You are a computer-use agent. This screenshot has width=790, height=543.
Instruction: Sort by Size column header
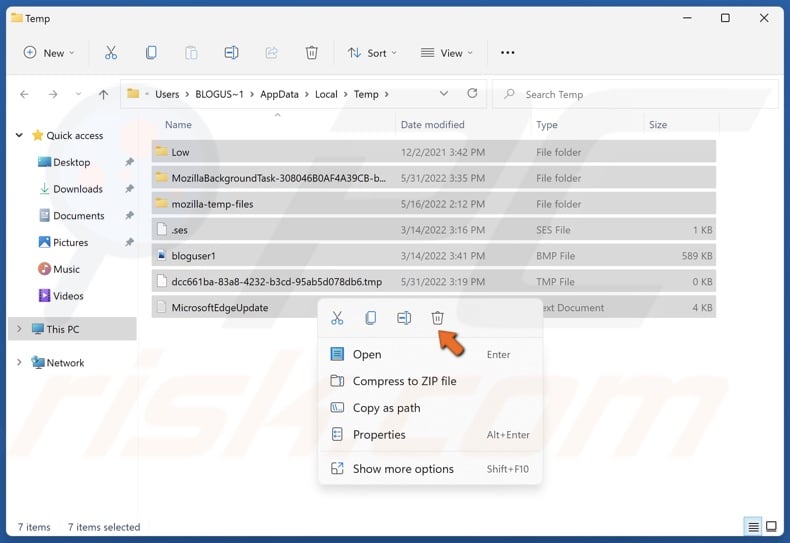(x=657, y=124)
